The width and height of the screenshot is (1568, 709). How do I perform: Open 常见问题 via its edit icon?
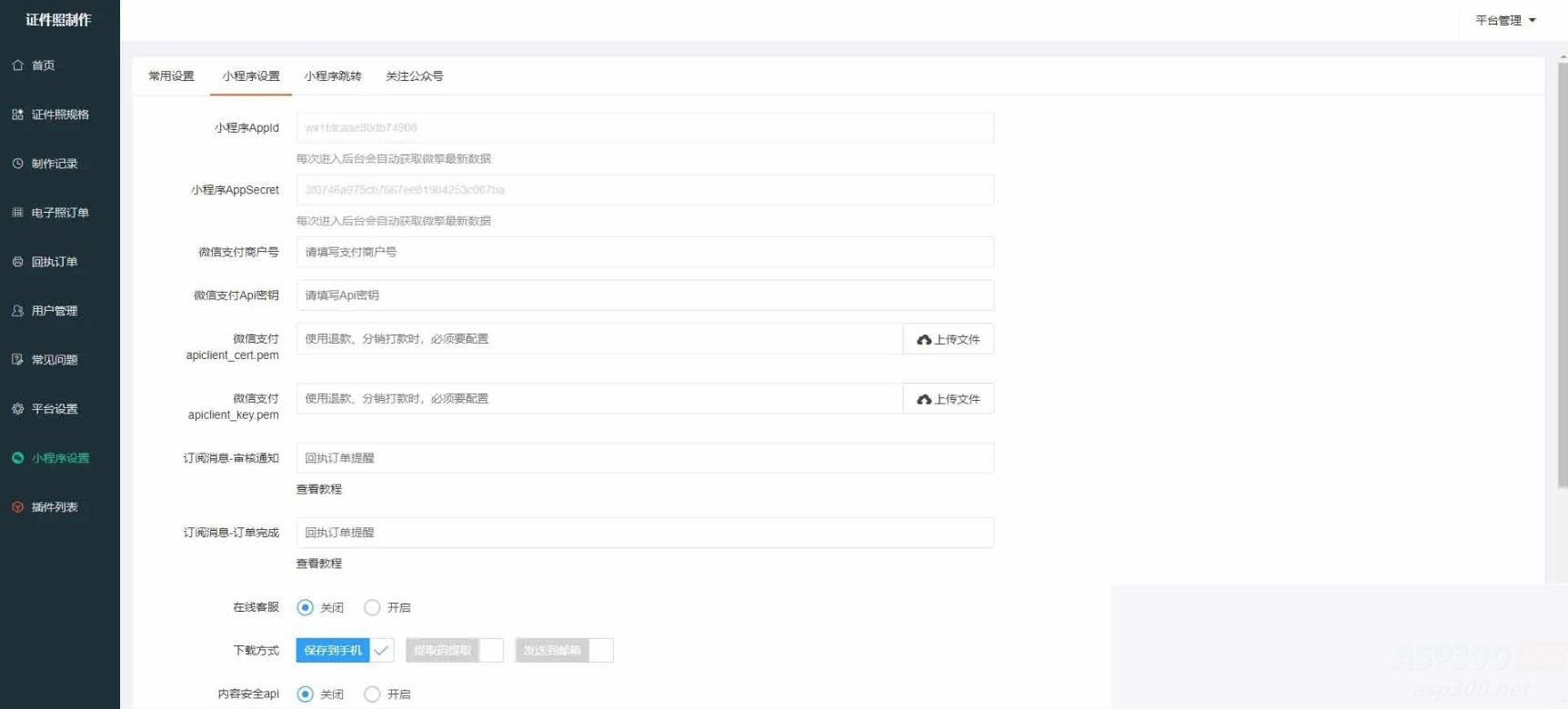[x=17, y=360]
